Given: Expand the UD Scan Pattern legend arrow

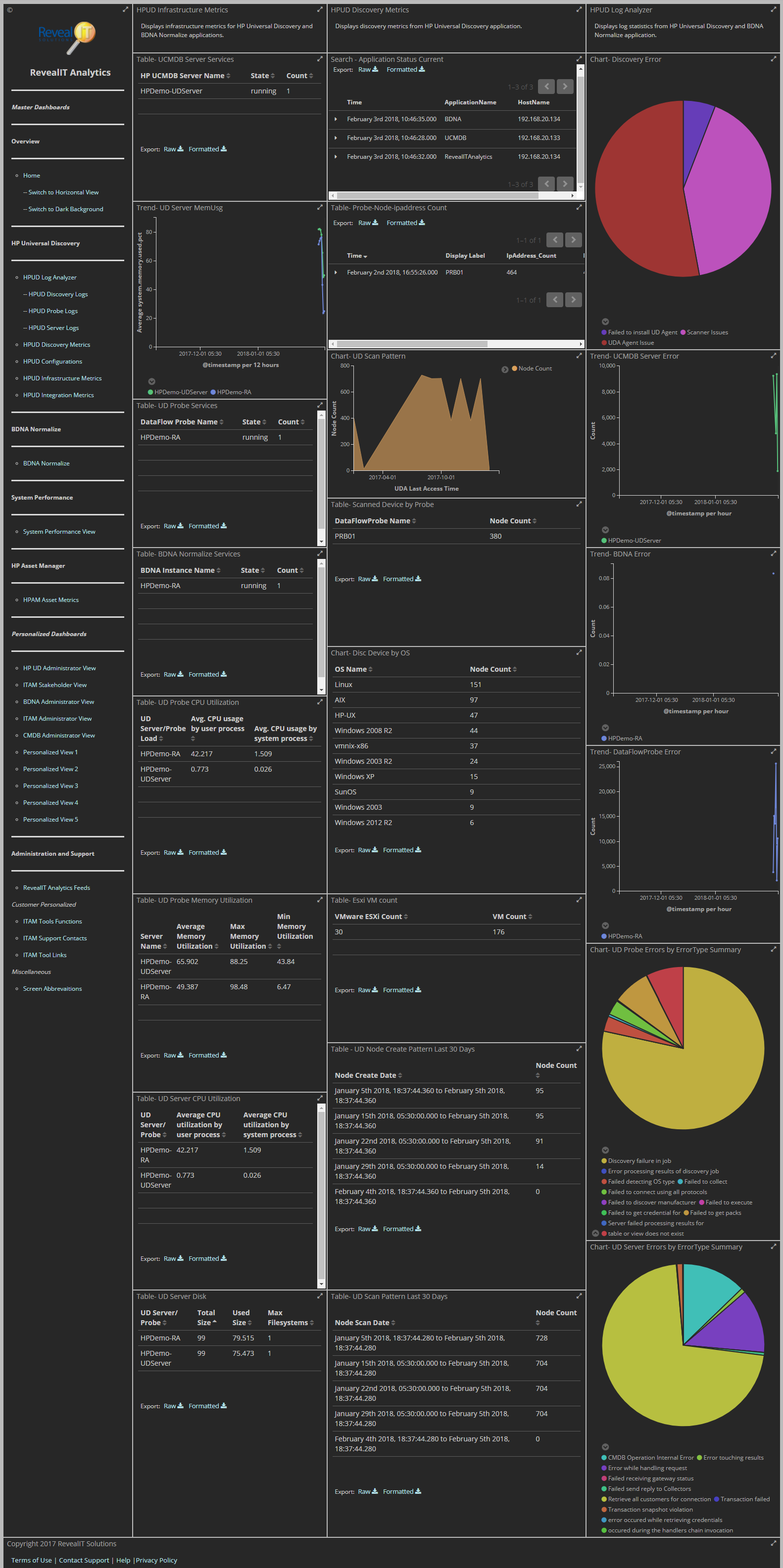Looking at the screenshot, I should (505, 369).
